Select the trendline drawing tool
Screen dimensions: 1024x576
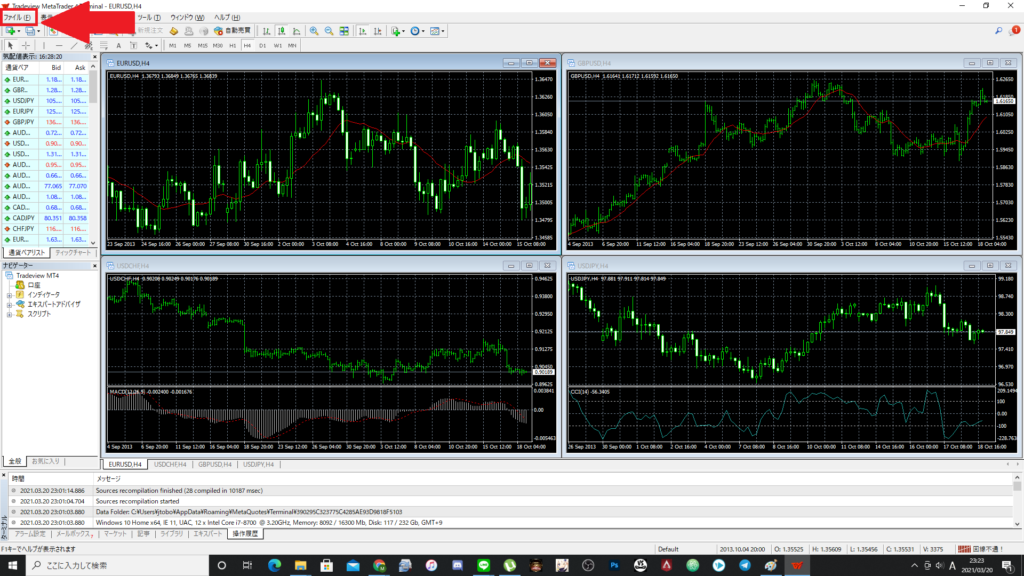pos(74,46)
